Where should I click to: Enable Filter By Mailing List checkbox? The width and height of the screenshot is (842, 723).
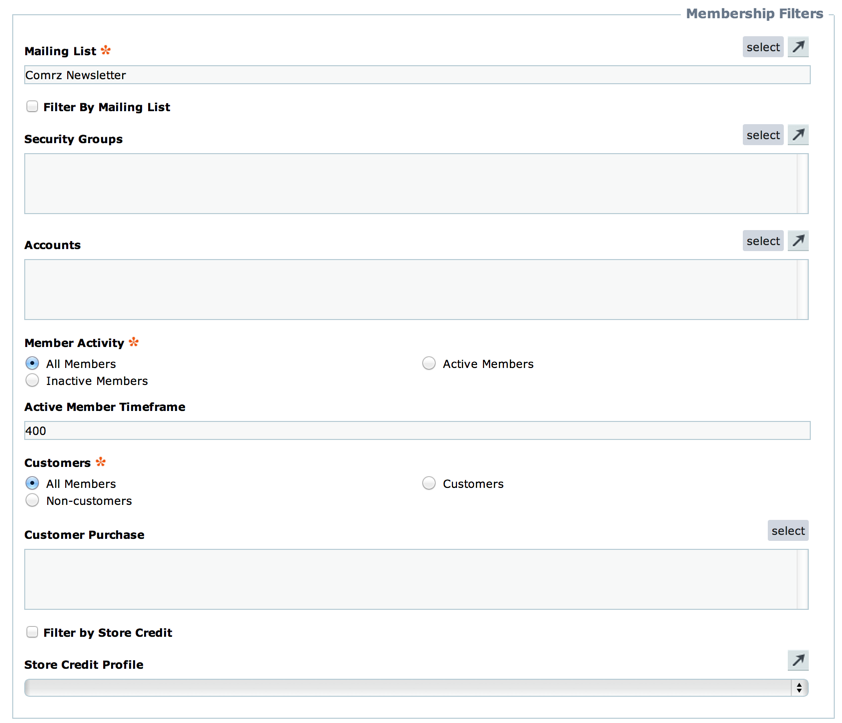point(32,106)
